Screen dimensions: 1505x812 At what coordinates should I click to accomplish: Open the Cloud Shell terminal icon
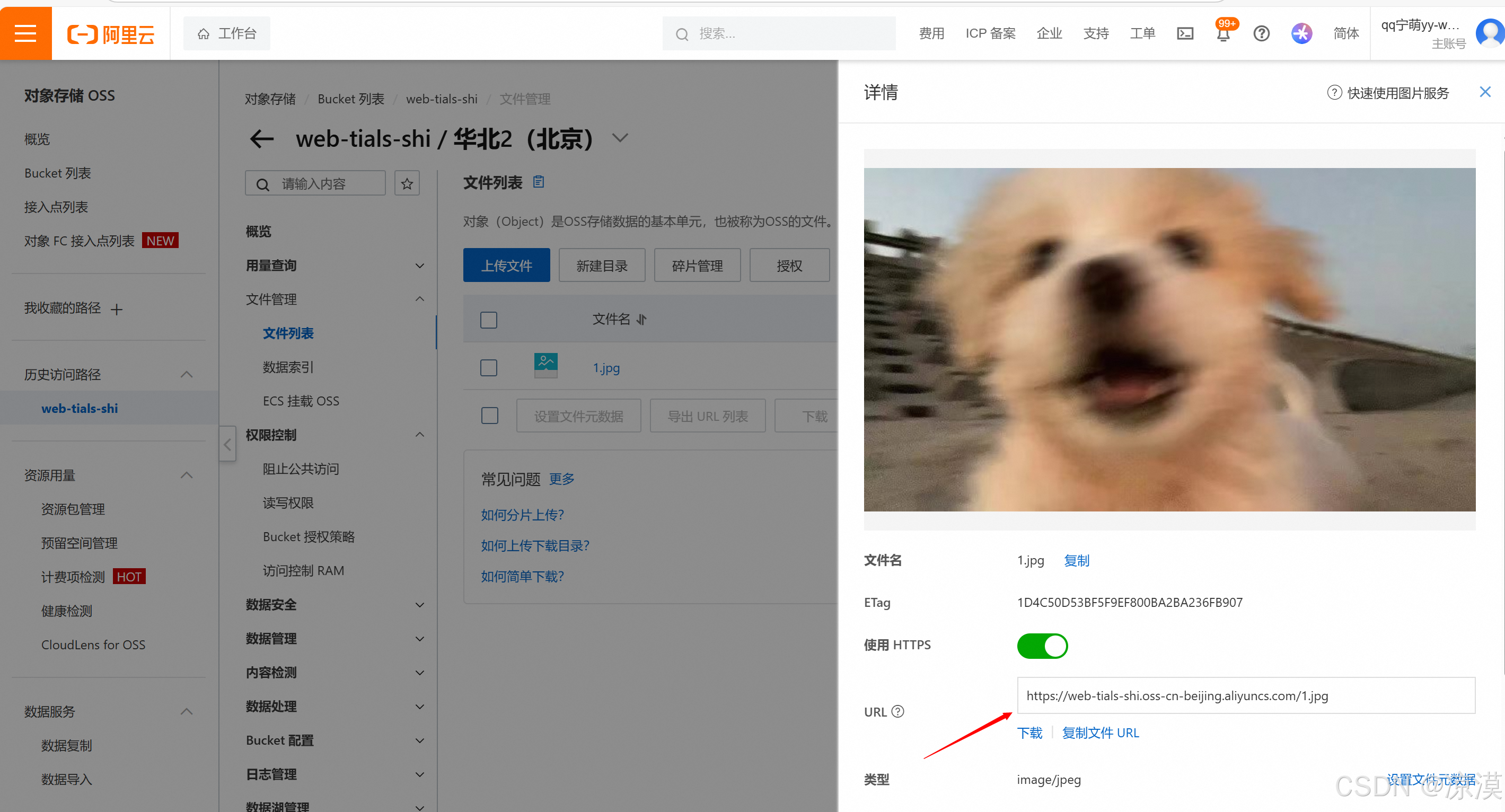click(x=1184, y=34)
